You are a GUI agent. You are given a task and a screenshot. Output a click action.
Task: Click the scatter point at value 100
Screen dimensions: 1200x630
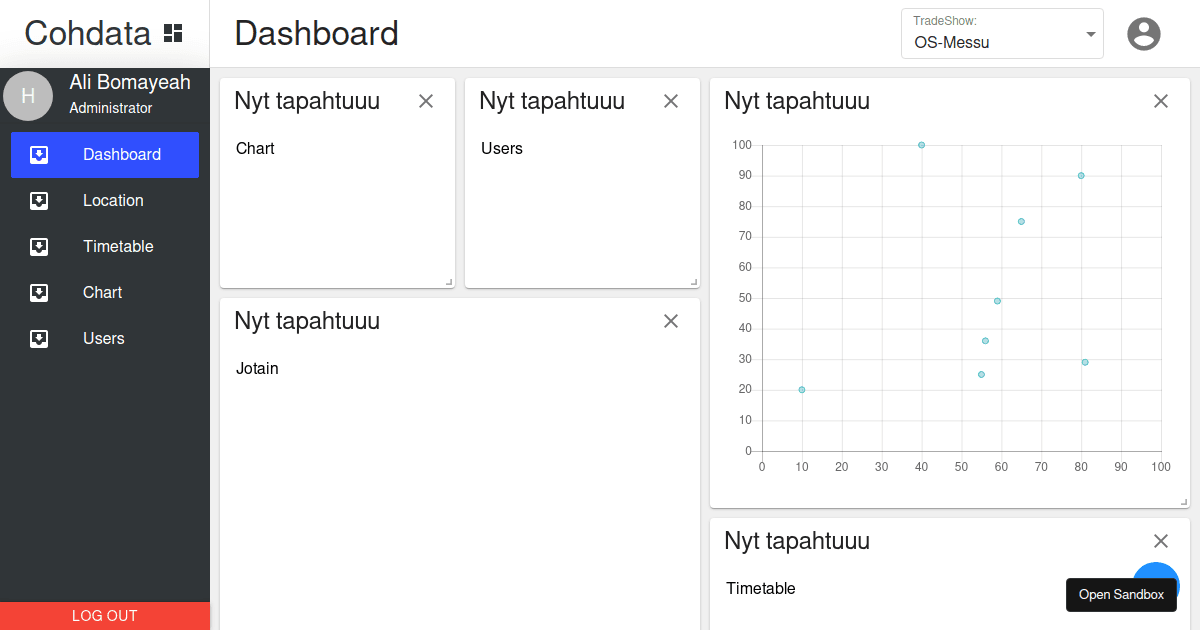[x=921, y=145]
